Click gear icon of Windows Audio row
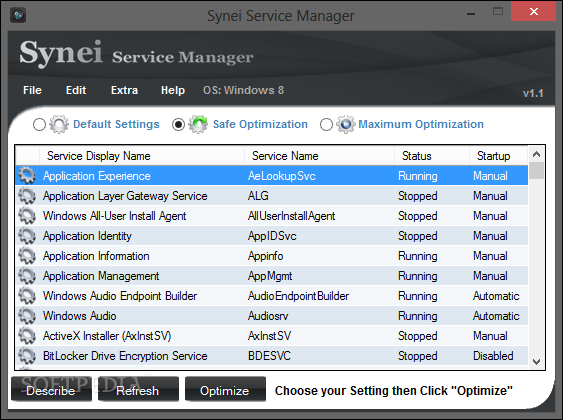Image resolution: width=563 pixels, height=420 pixels. coord(27,316)
